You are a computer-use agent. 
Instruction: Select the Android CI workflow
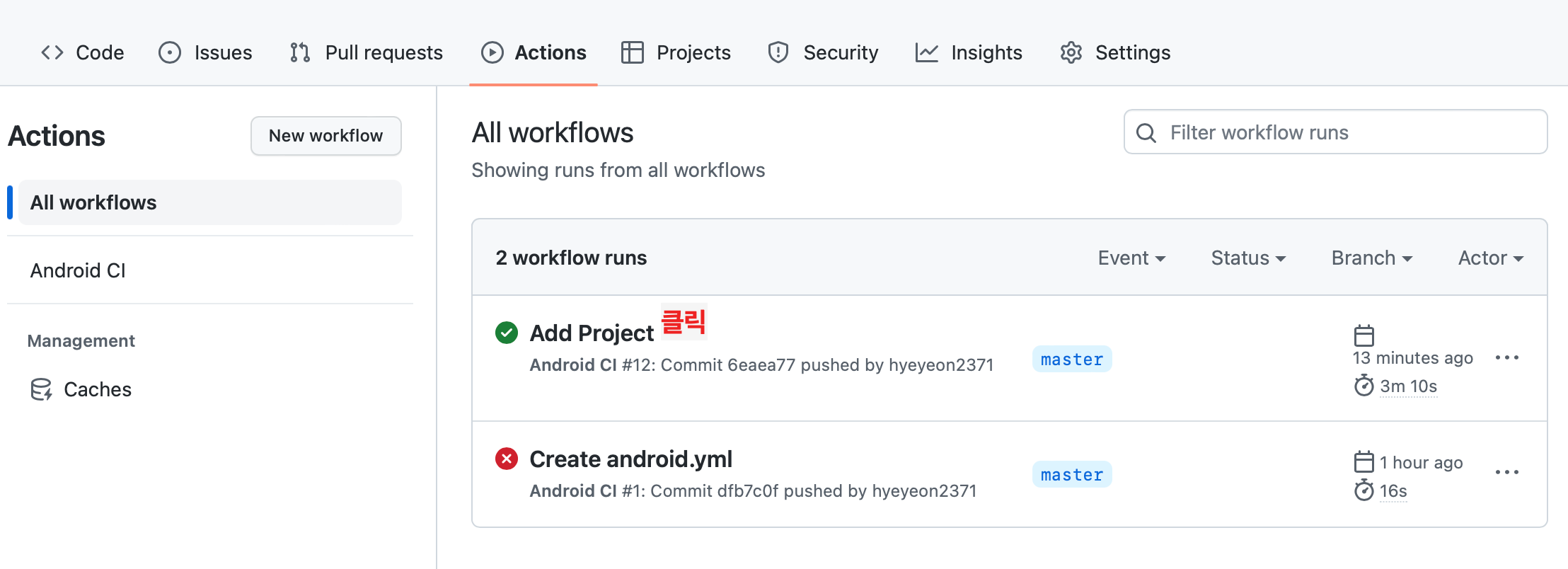tap(78, 270)
